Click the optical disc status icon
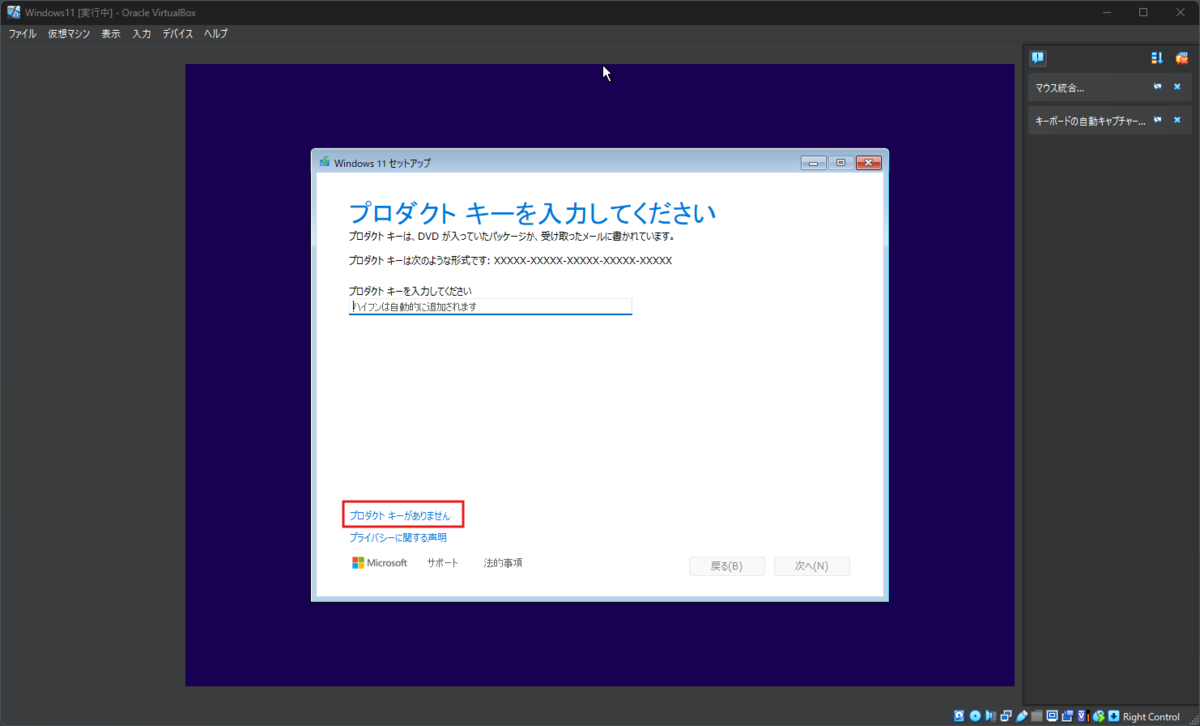Screen dimensions: 1200x726 [x=975, y=716]
